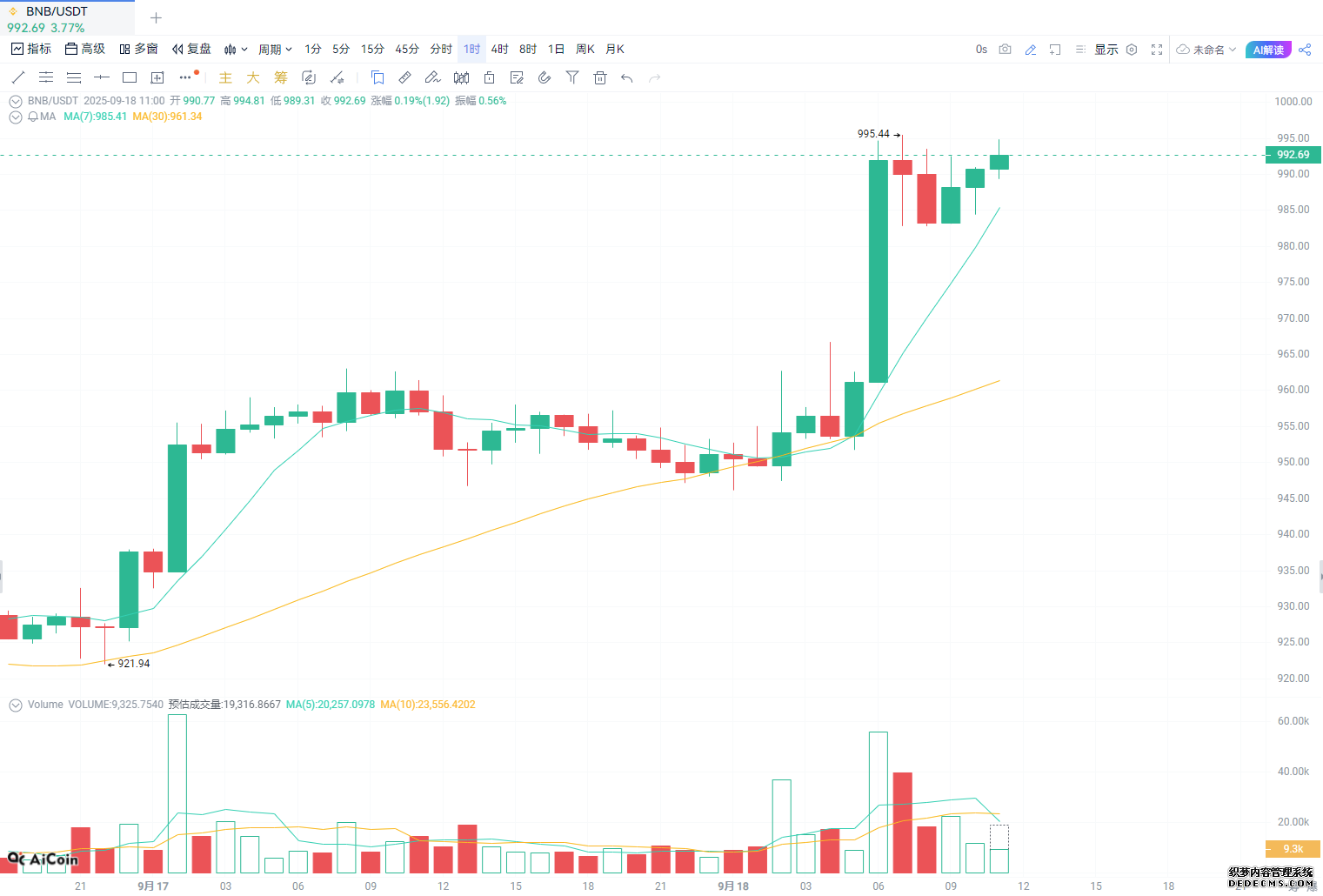The height and width of the screenshot is (896, 1323).
Task: Toggle the MA alert bell icon
Action: click(x=33, y=117)
